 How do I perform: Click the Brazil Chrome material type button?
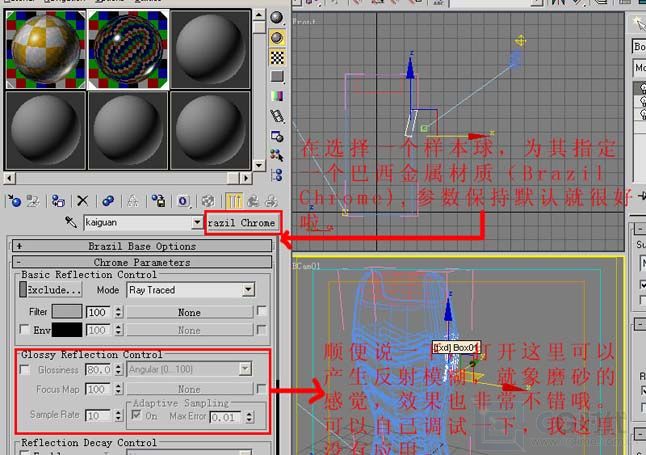point(243,223)
